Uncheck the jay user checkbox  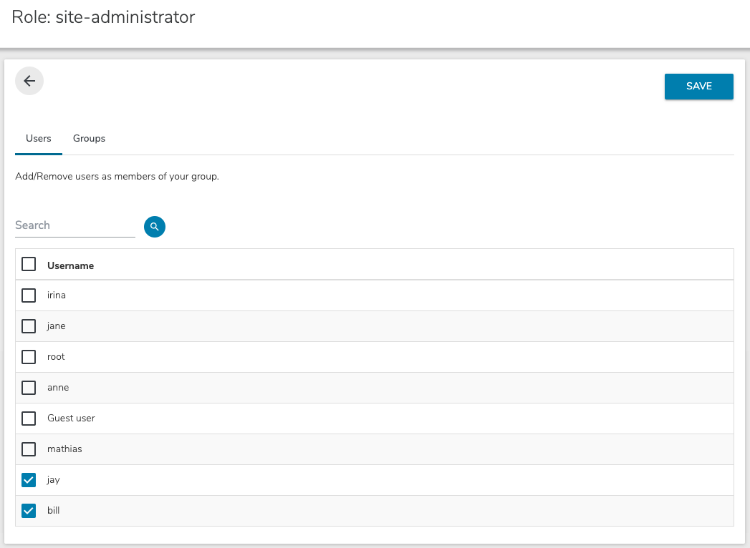click(x=29, y=480)
